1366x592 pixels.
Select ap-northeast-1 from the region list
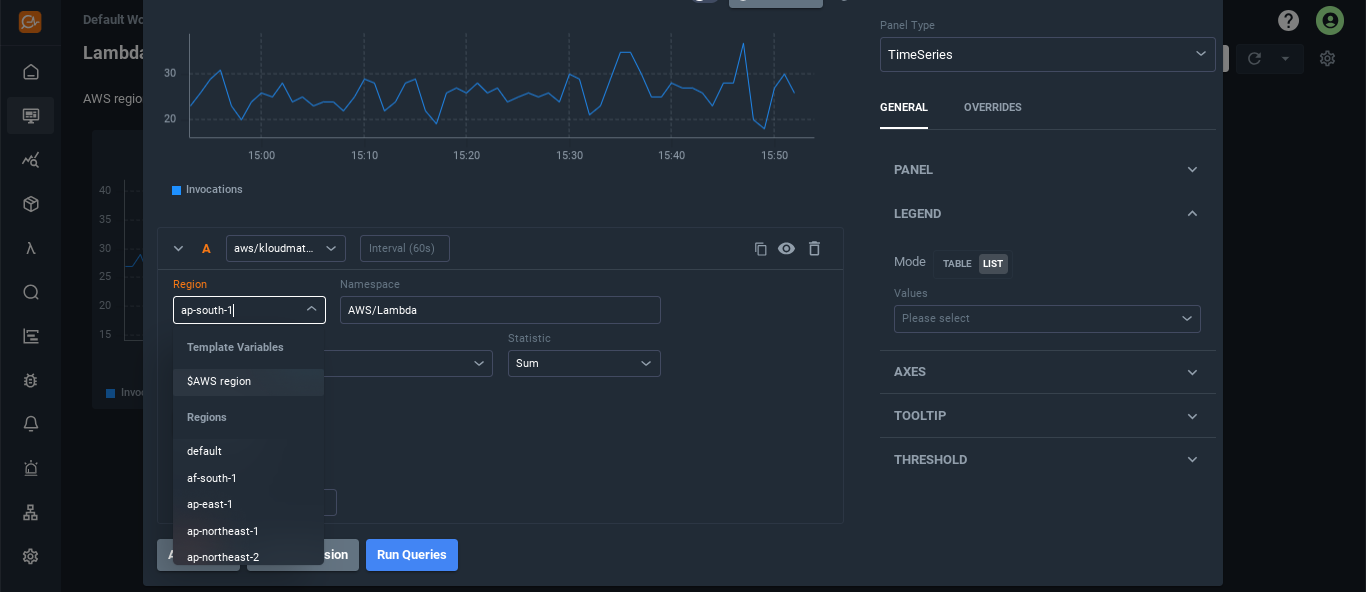(221, 530)
